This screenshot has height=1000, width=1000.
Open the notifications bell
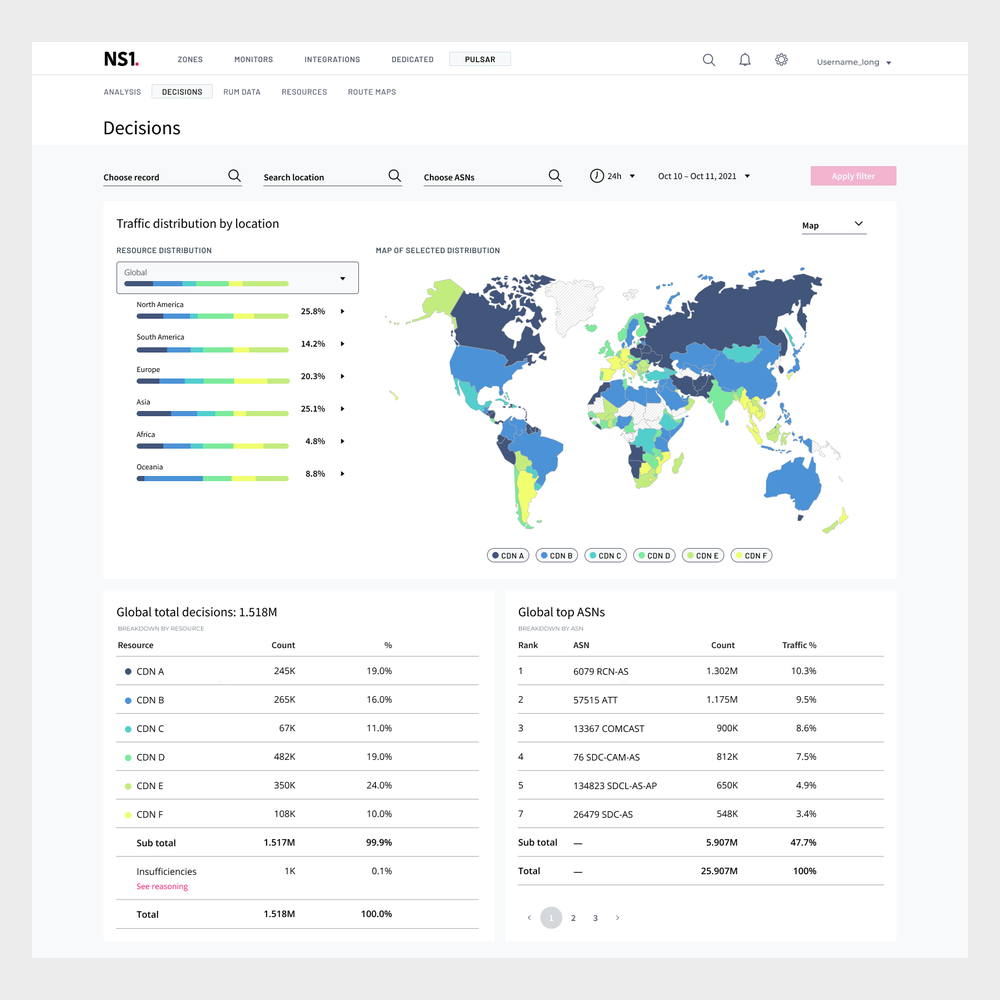coord(745,60)
